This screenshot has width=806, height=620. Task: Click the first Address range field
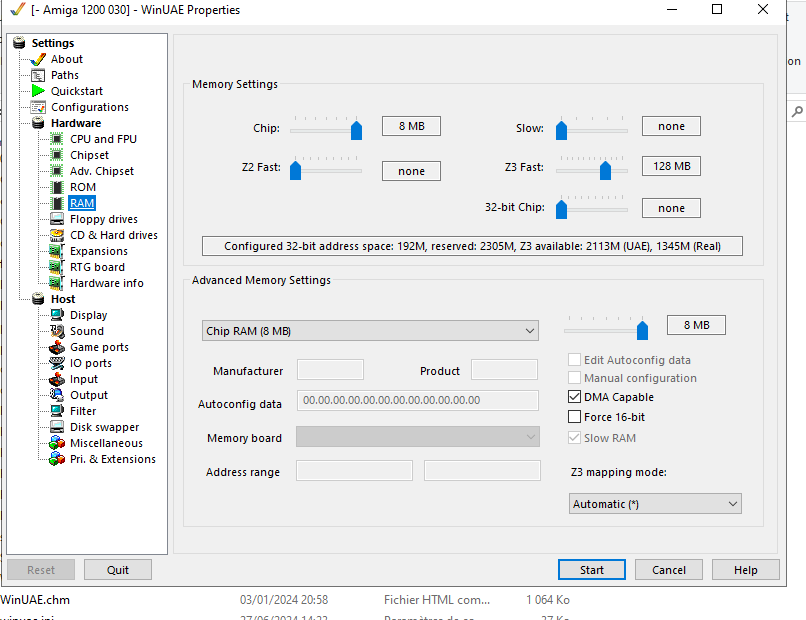click(x=354, y=470)
